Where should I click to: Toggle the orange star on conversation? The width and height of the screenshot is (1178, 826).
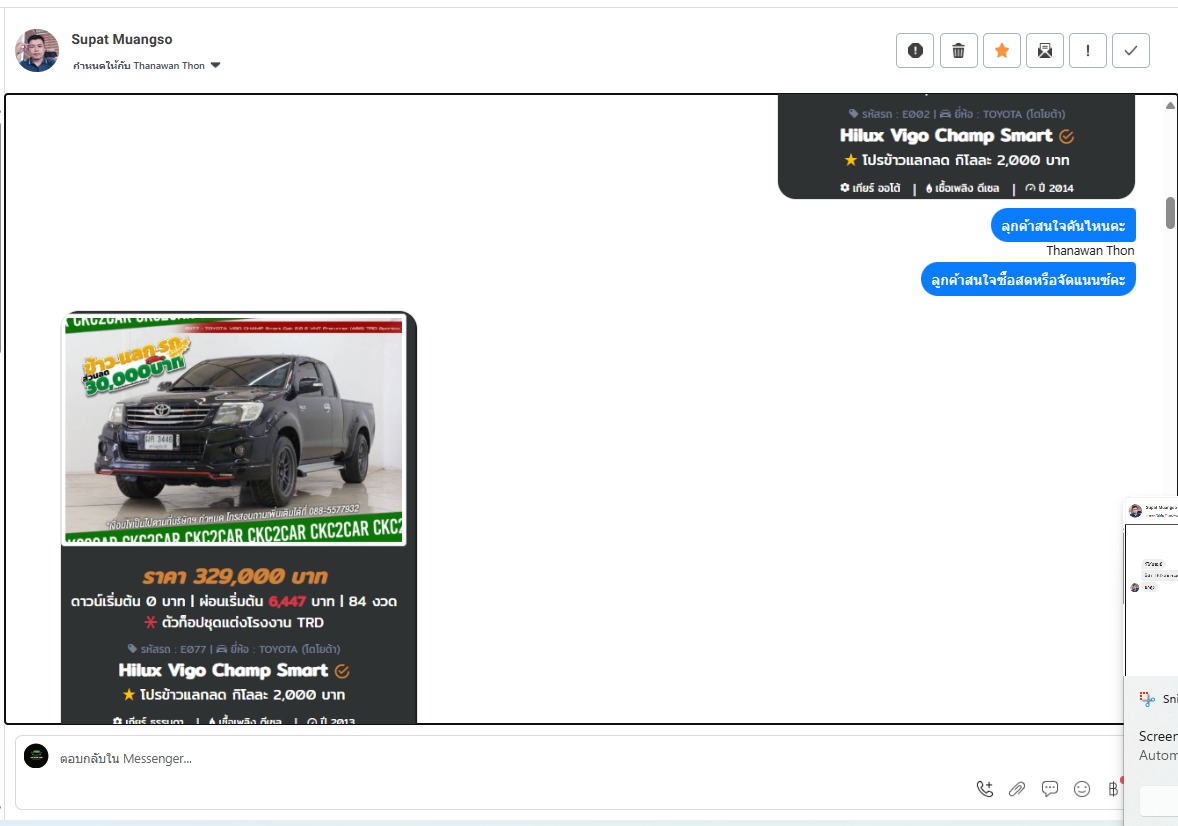click(x=1001, y=50)
